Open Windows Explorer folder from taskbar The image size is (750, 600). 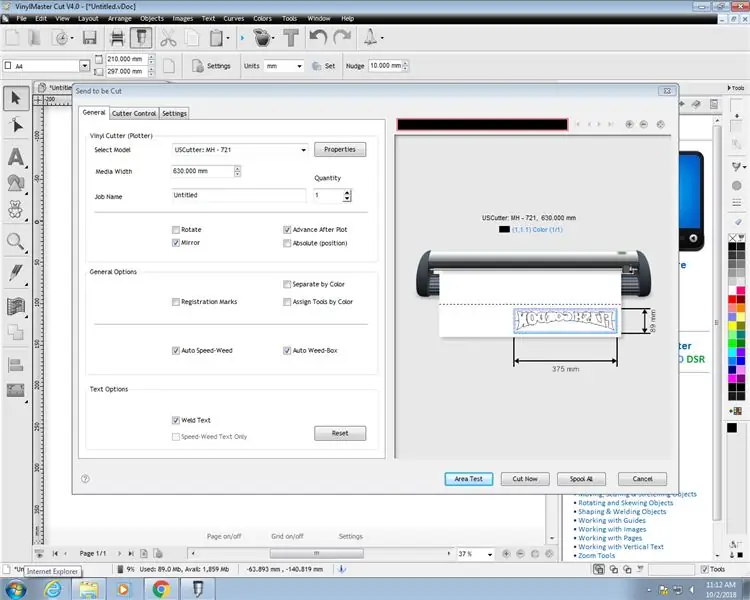(x=88, y=589)
